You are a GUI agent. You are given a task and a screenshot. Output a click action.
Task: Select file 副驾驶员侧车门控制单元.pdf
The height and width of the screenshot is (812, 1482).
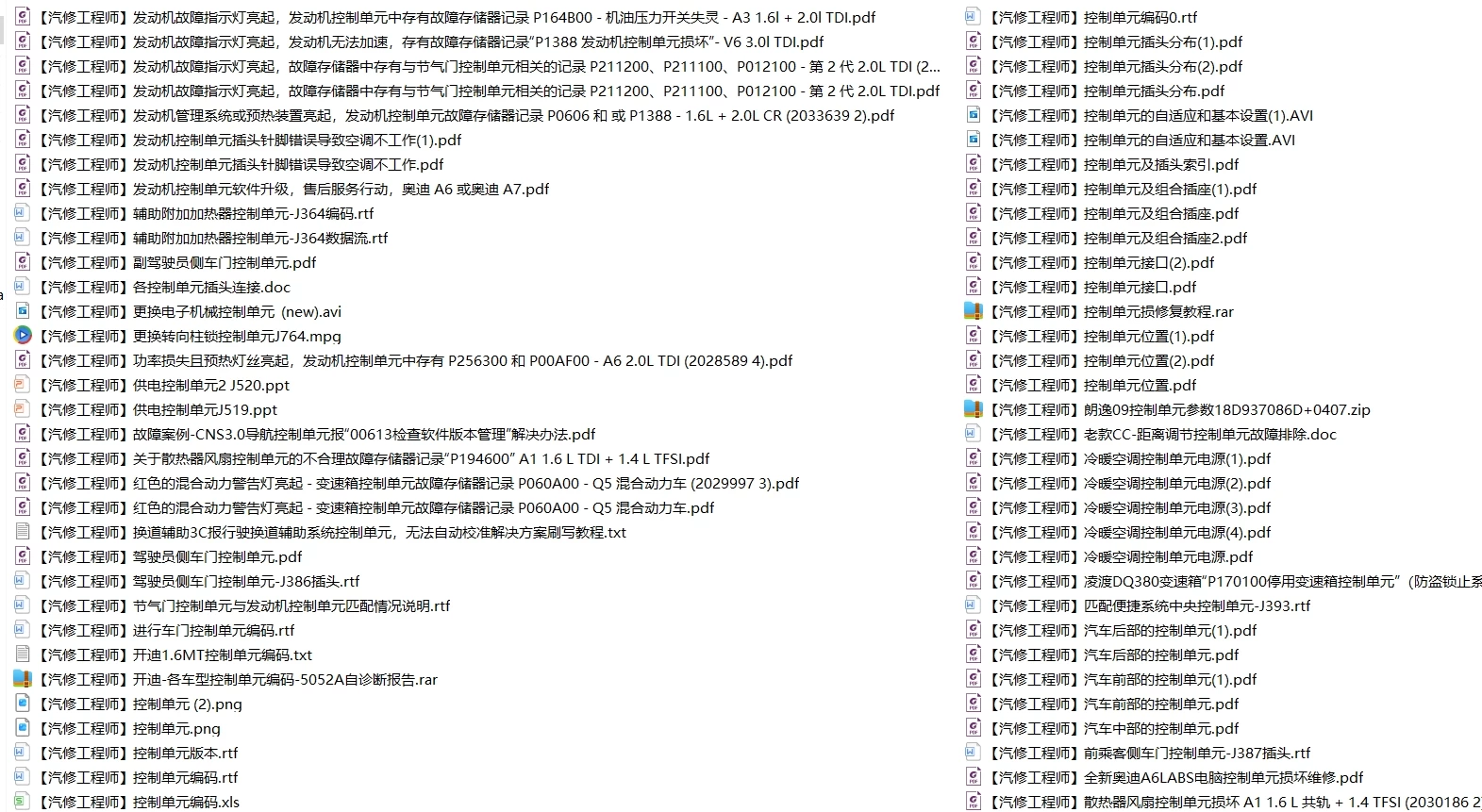225,262
